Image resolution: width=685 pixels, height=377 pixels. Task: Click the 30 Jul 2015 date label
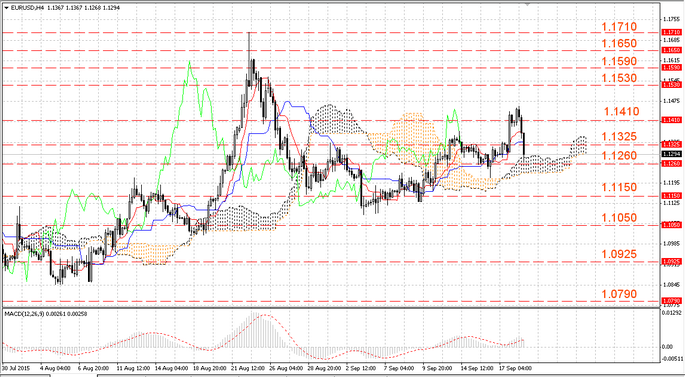click(15, 368)
